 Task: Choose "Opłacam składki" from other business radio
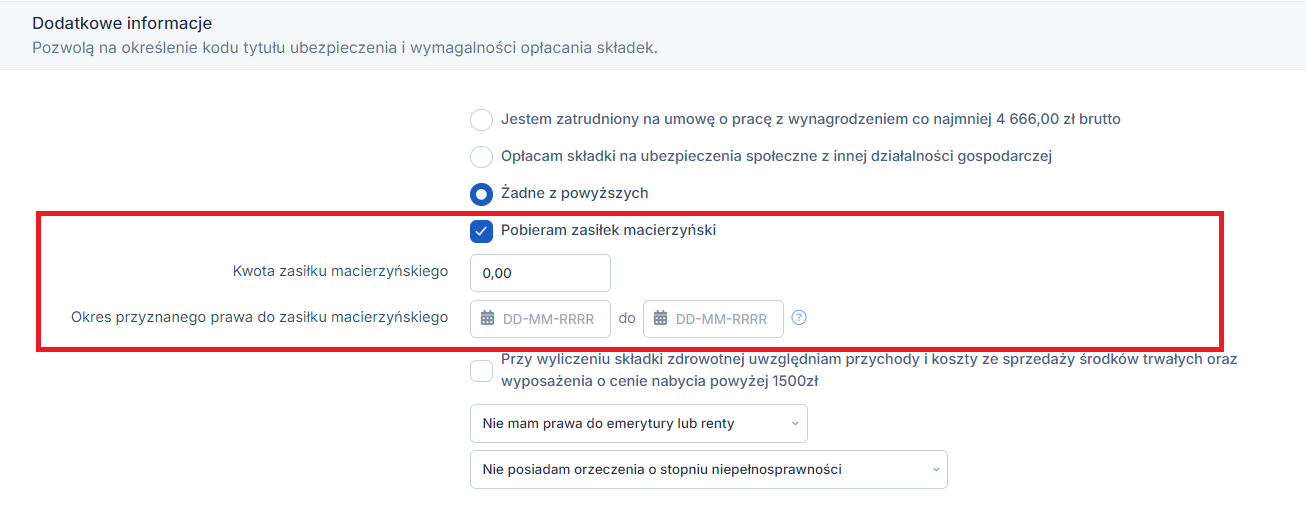pyautogui.click(x=481, y=157)
